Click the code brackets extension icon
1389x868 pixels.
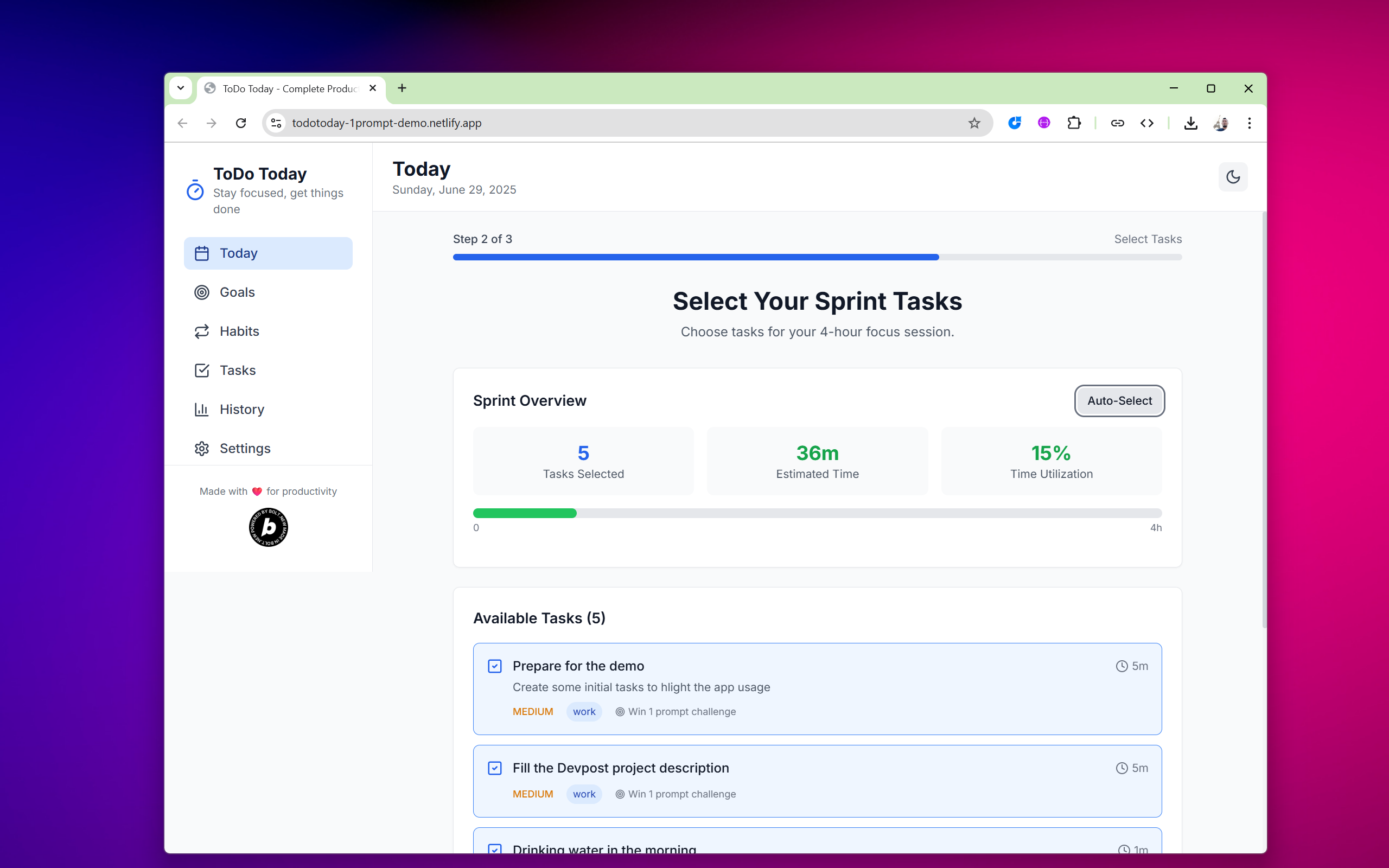coord(1146,123)
